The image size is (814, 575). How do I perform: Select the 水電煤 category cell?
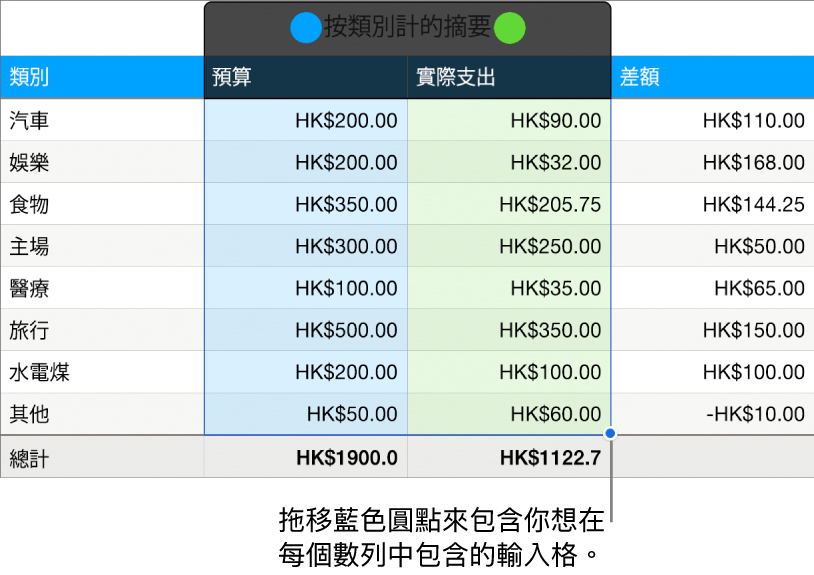(x=102, y=372)
